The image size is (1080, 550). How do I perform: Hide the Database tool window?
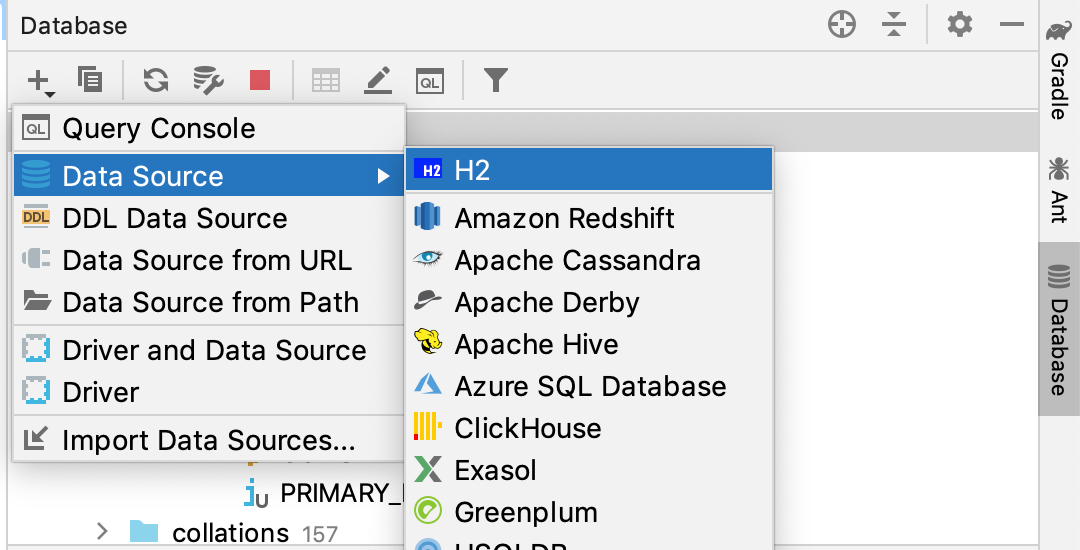[1012, 25]
